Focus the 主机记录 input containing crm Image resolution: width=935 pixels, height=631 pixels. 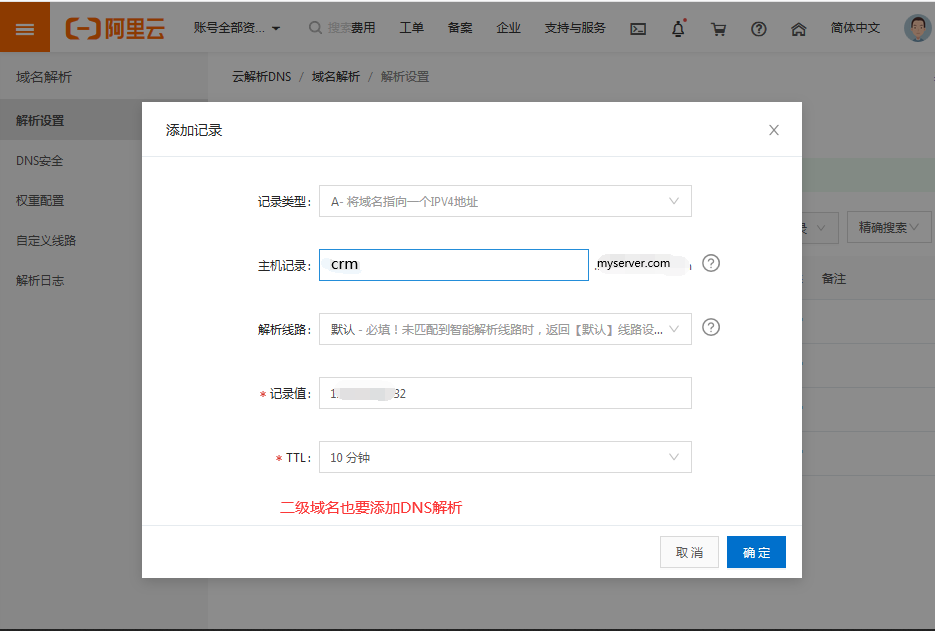453,265
